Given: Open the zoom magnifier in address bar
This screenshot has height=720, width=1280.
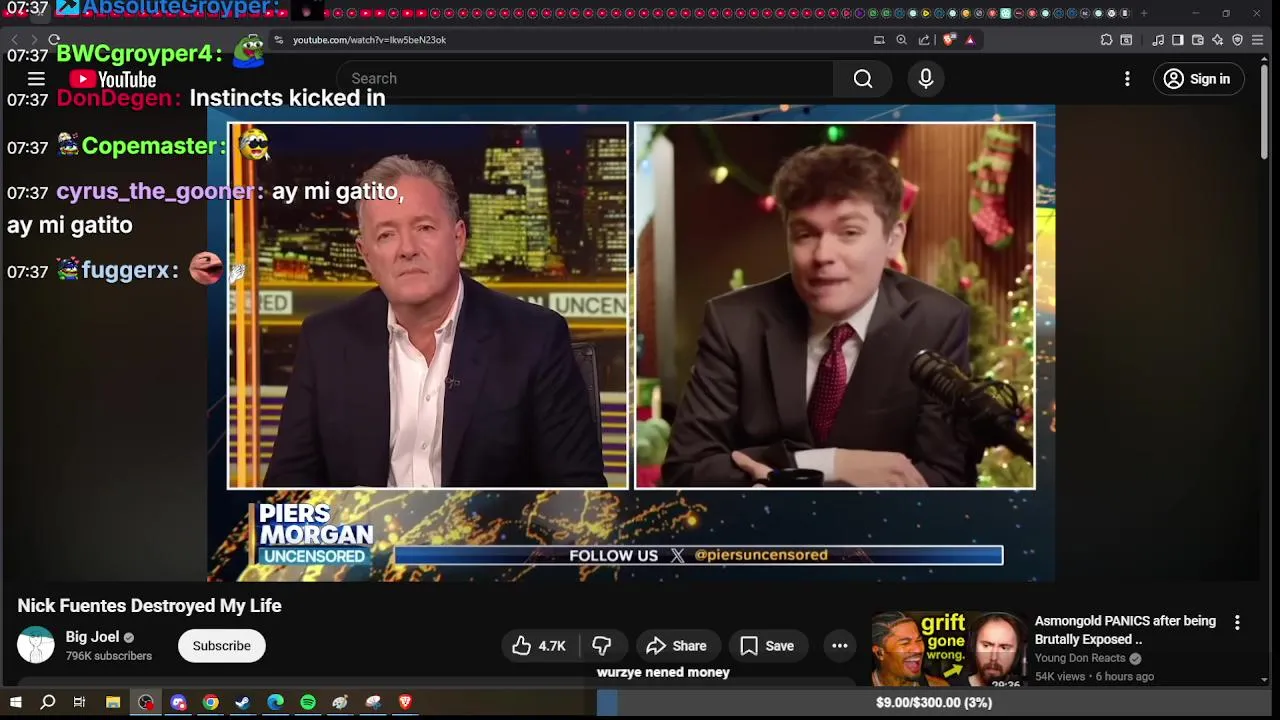Looking at the screenshot, I should pyautogui.click(x=901, y=40).
